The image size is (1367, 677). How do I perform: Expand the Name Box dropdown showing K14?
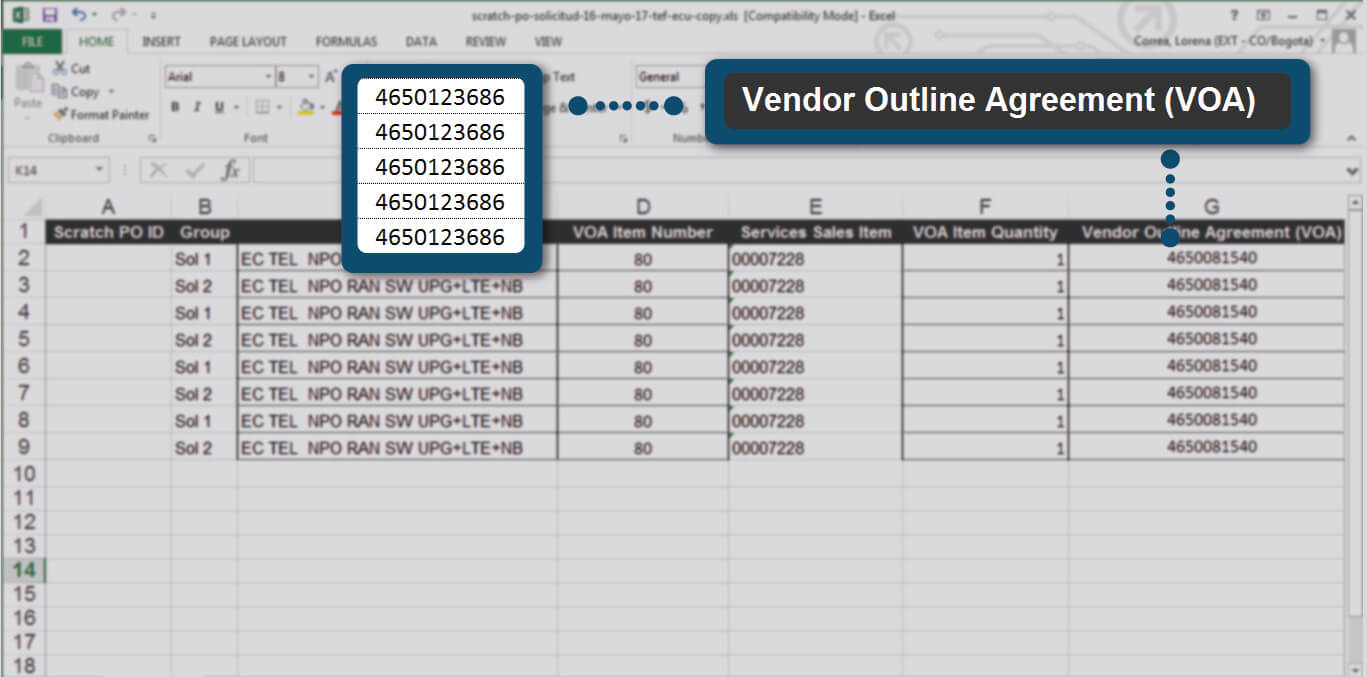[x=99, y=170]
